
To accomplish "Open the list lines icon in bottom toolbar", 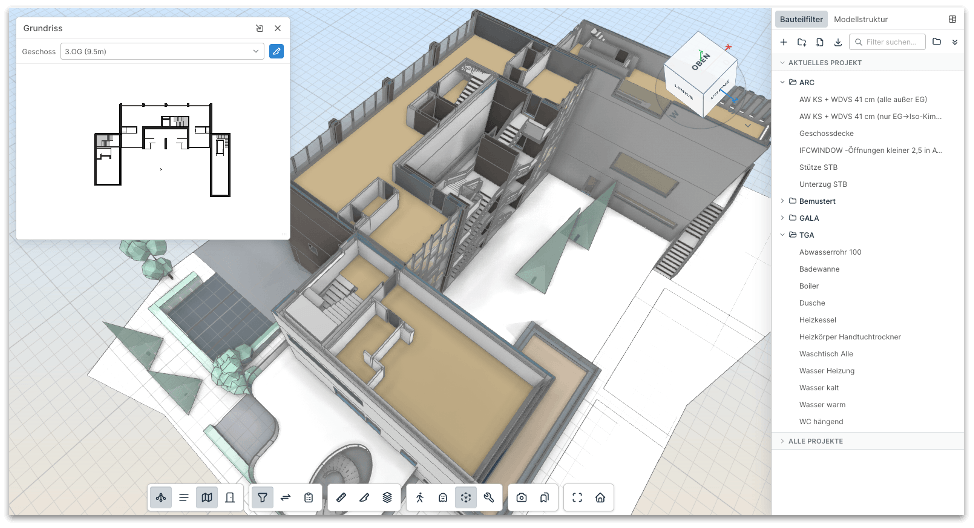I will 184,498.
